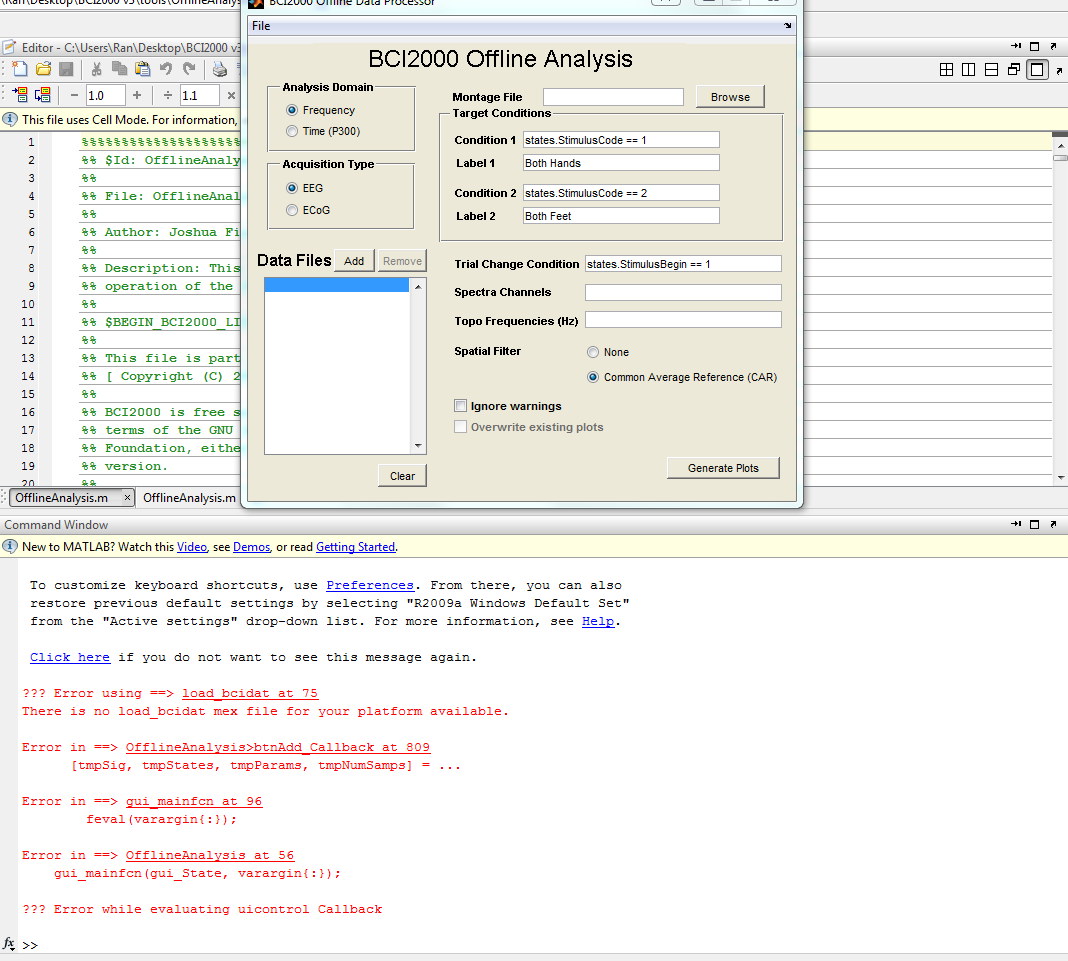Edit the Label 2 field showing Both Feet
Screen dimensions: 1068x961
(x=621, y=216)
